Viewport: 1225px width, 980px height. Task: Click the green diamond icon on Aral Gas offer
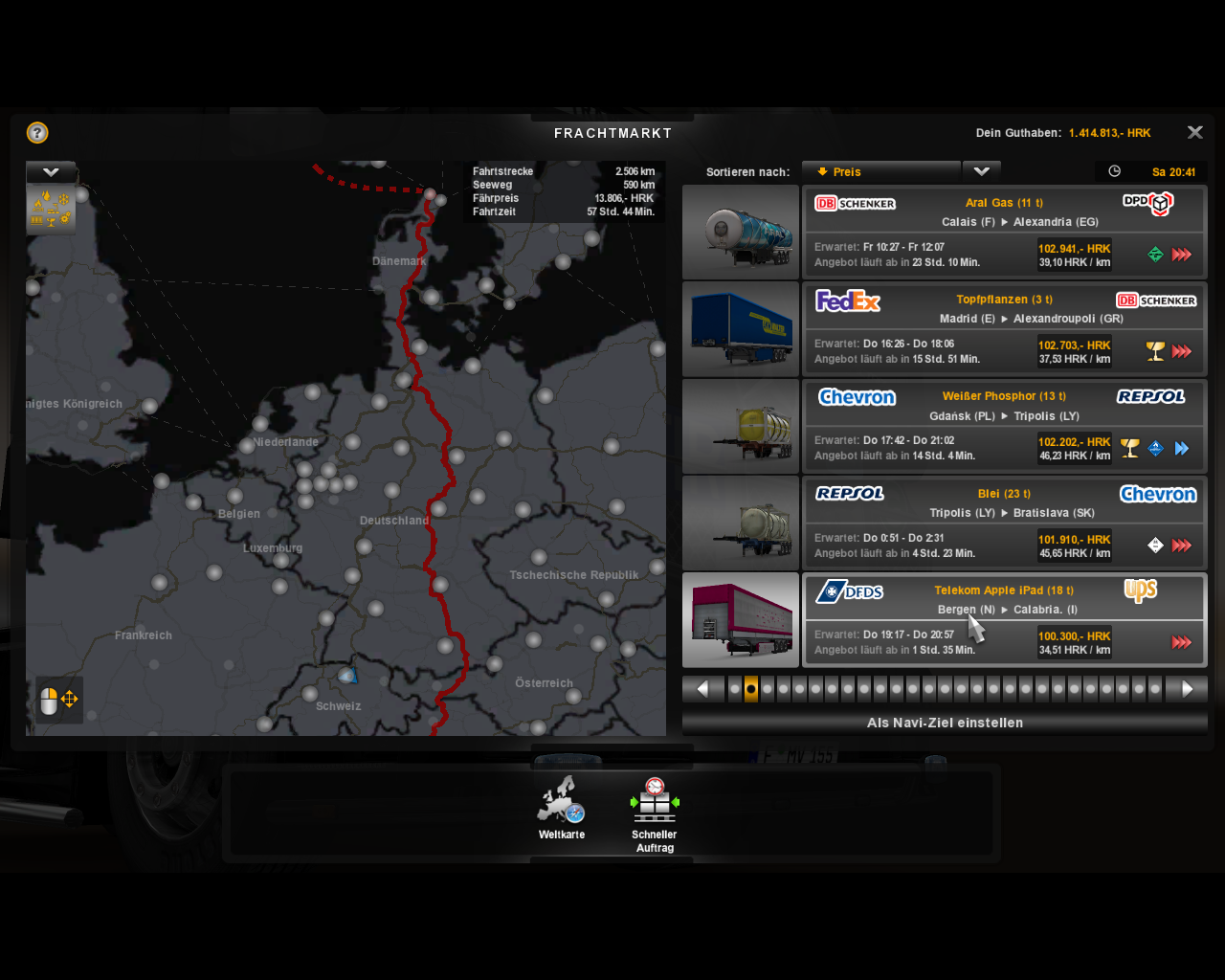[1156, 255]
